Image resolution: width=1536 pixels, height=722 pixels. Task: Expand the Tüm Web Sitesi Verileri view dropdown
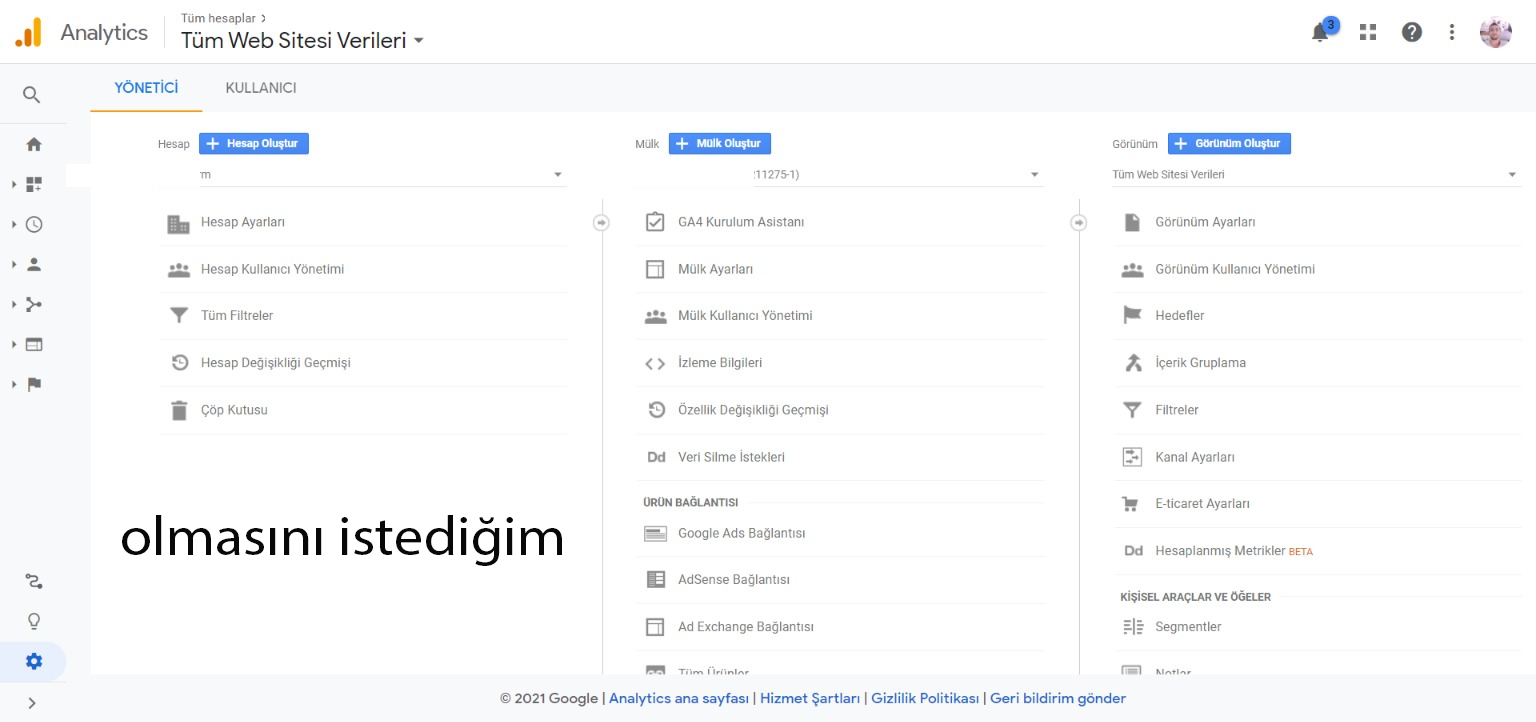[1512, 175]
